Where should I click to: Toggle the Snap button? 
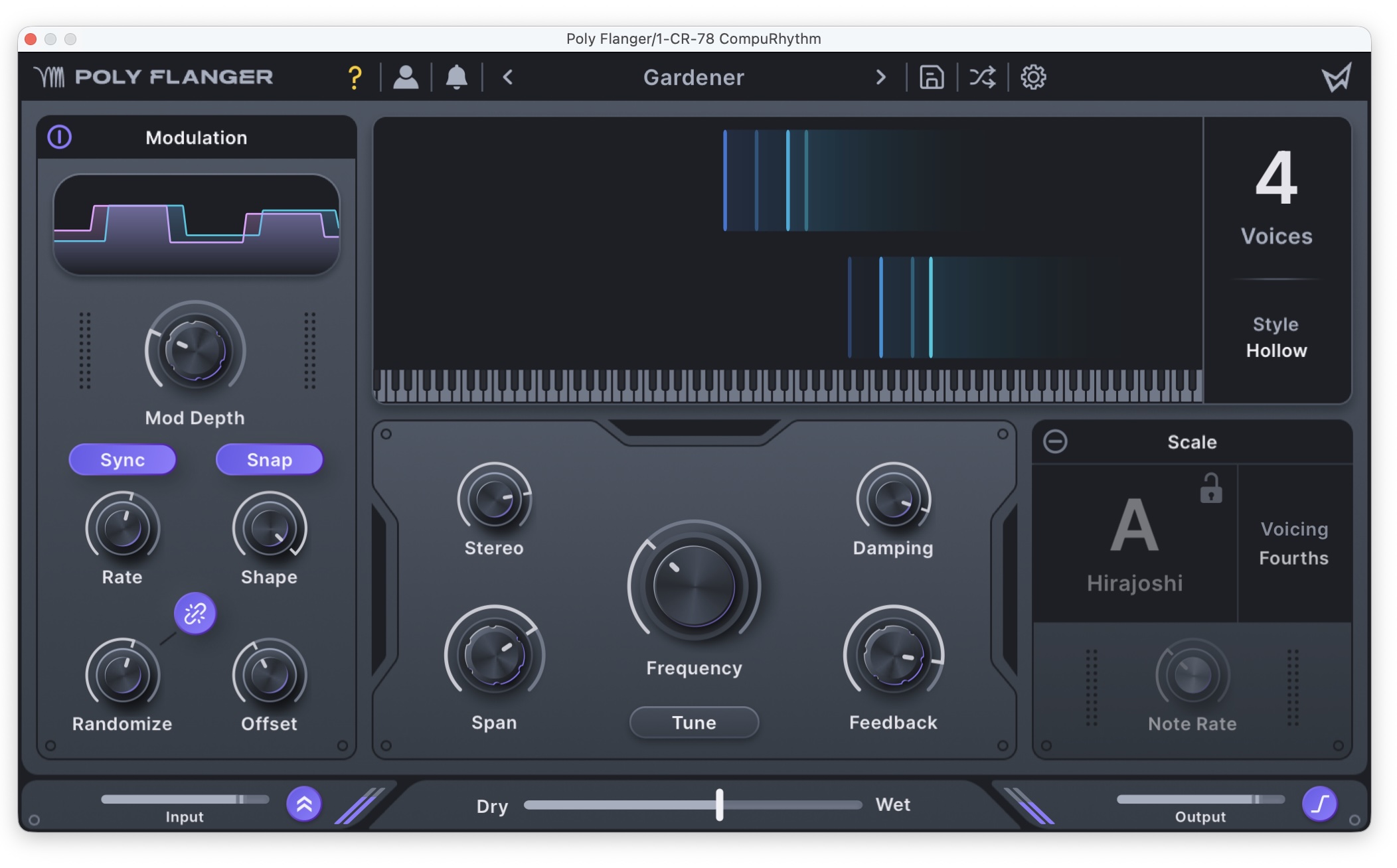pos(269,460)
